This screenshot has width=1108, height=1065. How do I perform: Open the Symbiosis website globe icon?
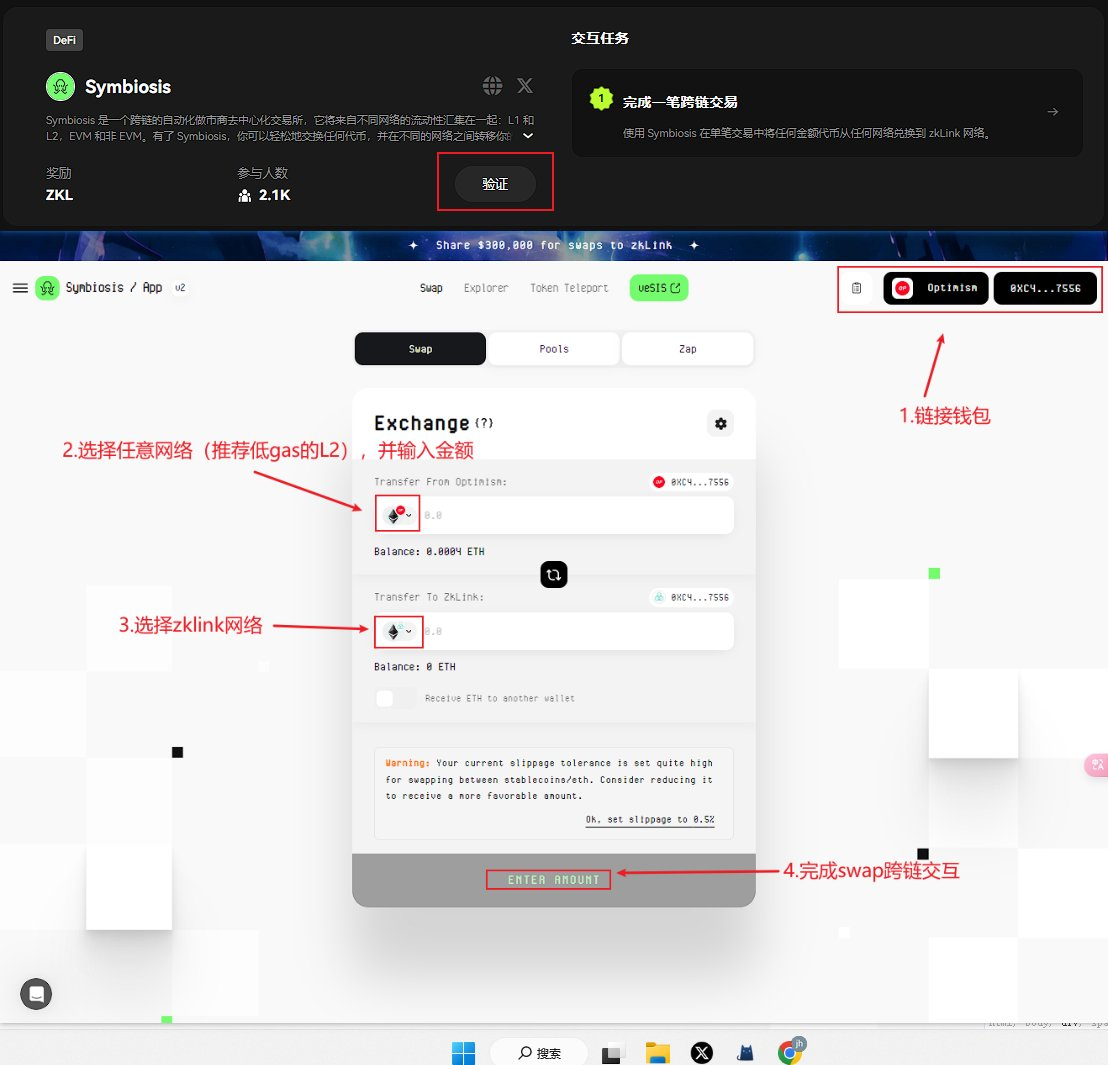pos(493,86)
